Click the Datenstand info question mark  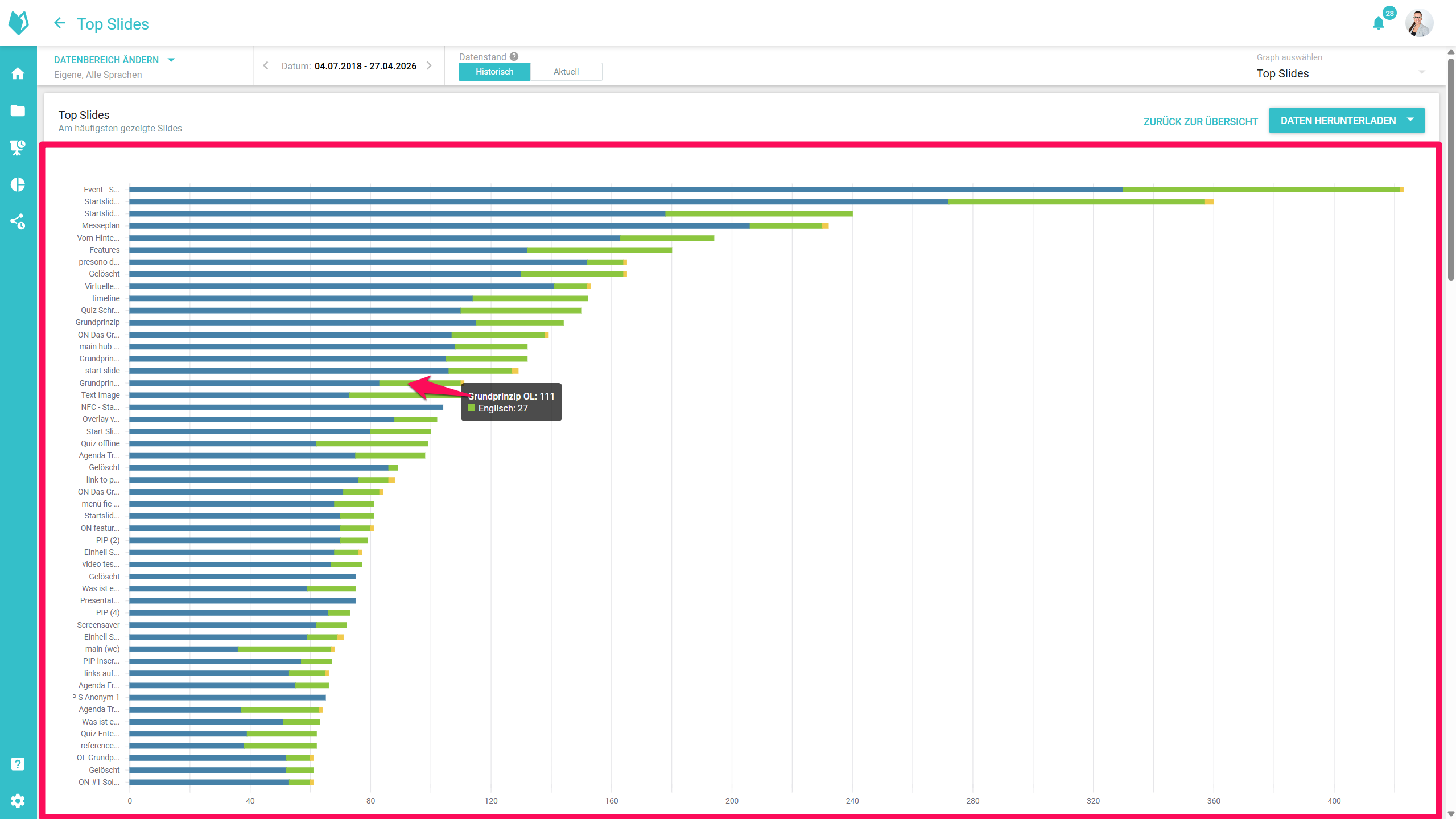[514, 57]
